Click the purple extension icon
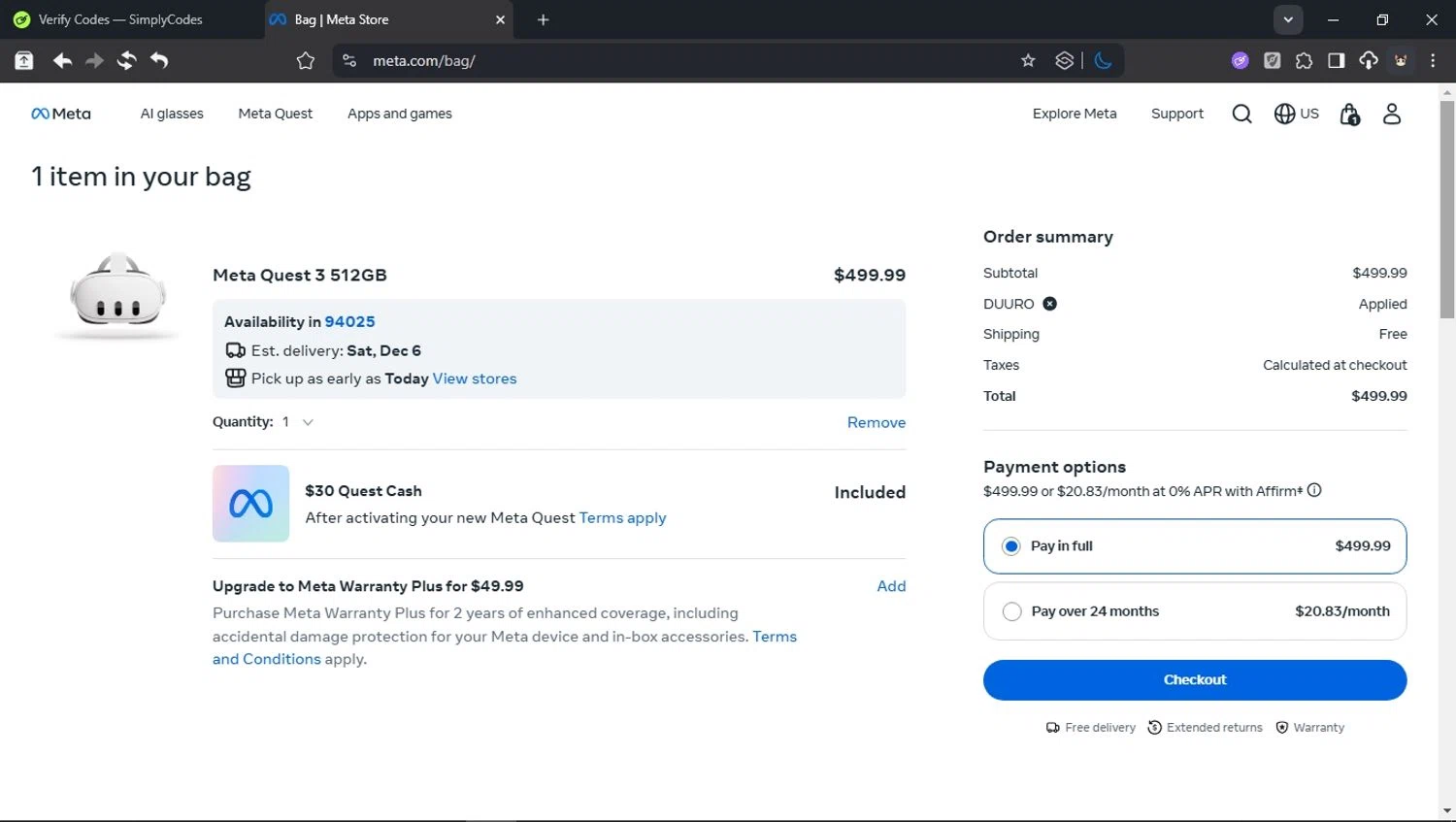The height and width of the screenshot is (822, 1456). 1240,60
